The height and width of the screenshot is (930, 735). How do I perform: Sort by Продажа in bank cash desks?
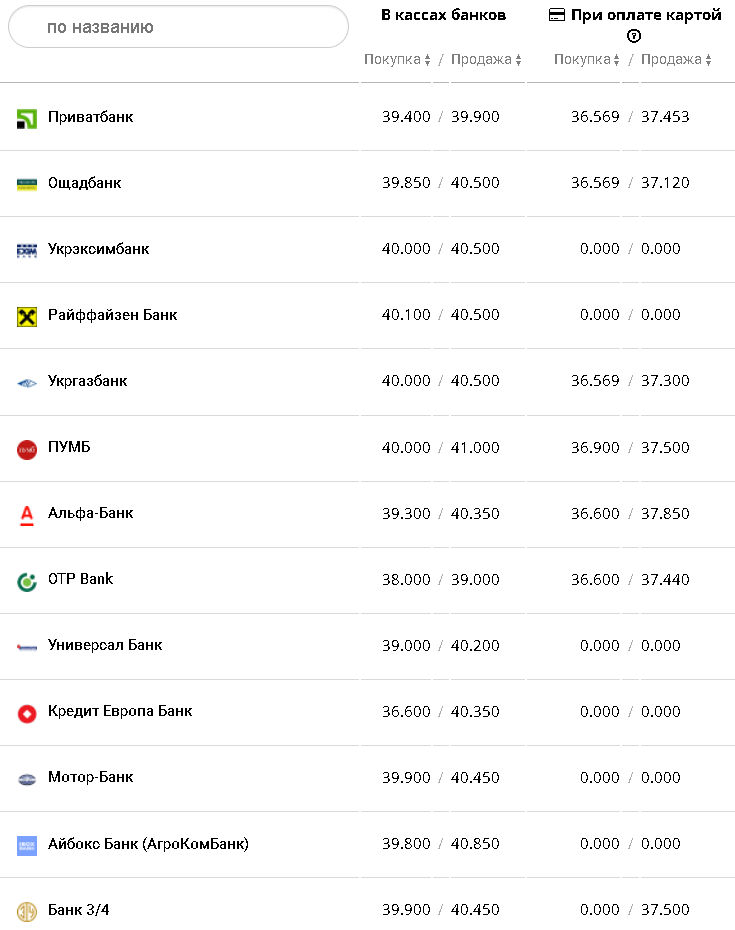(486, 60)
